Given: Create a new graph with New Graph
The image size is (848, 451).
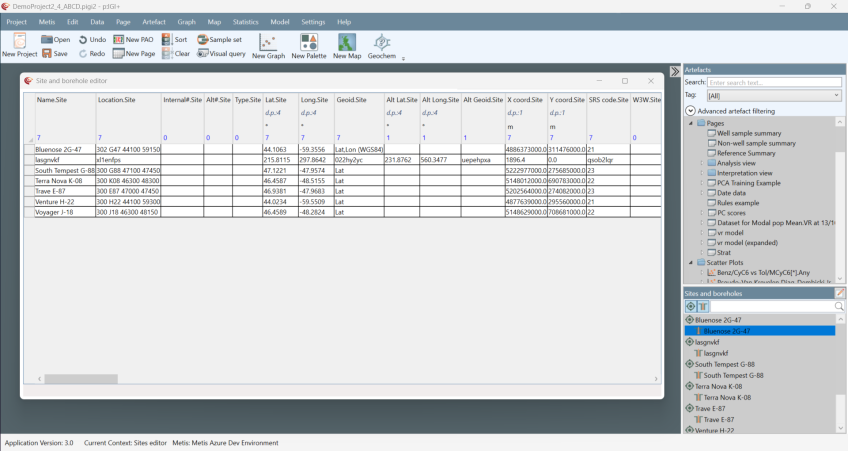Looking at the screenshot, I should (268, 43).
